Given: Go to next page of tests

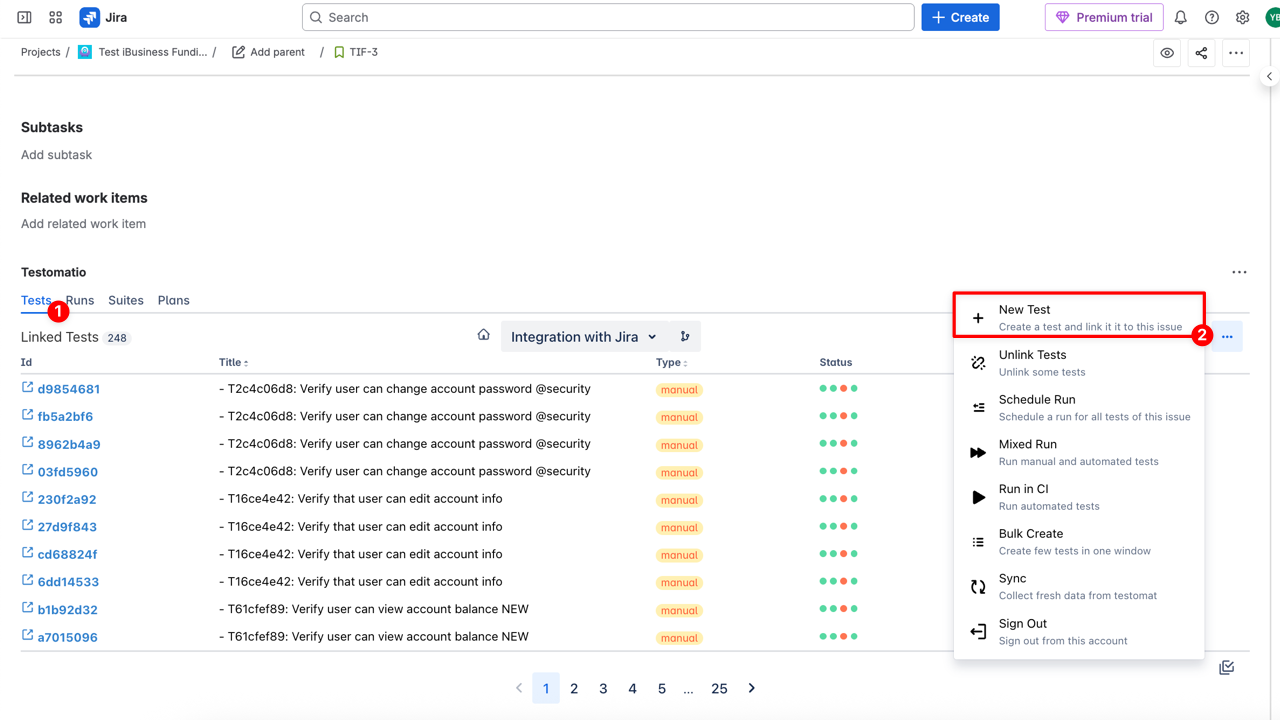Looking at the screenshot, I should [752, 688].
